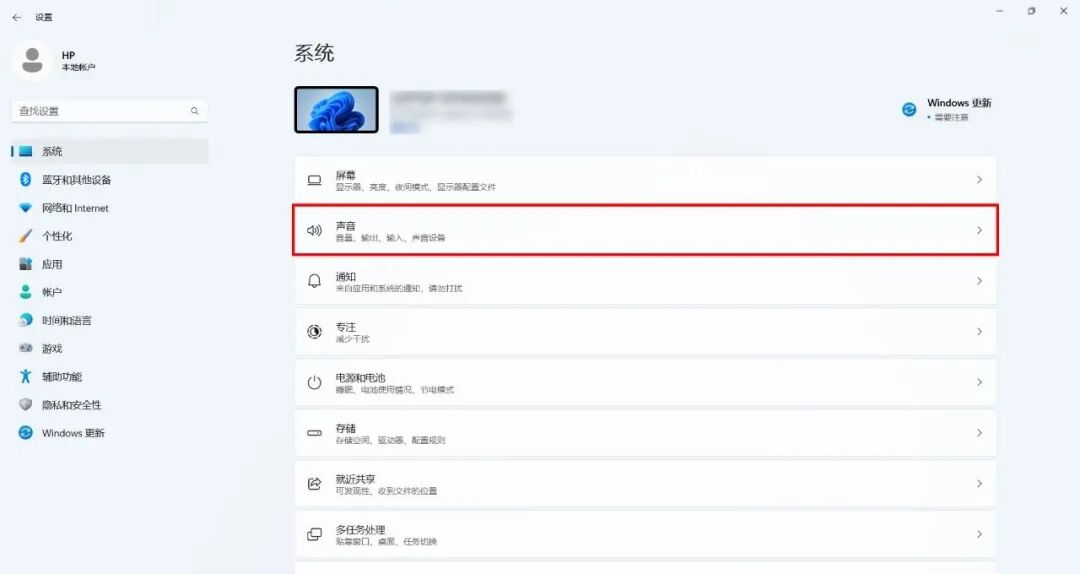This screenshot has height=574, width=1080.
Task: Expand the 屏幕 row chevron
Action: (979, 180)
